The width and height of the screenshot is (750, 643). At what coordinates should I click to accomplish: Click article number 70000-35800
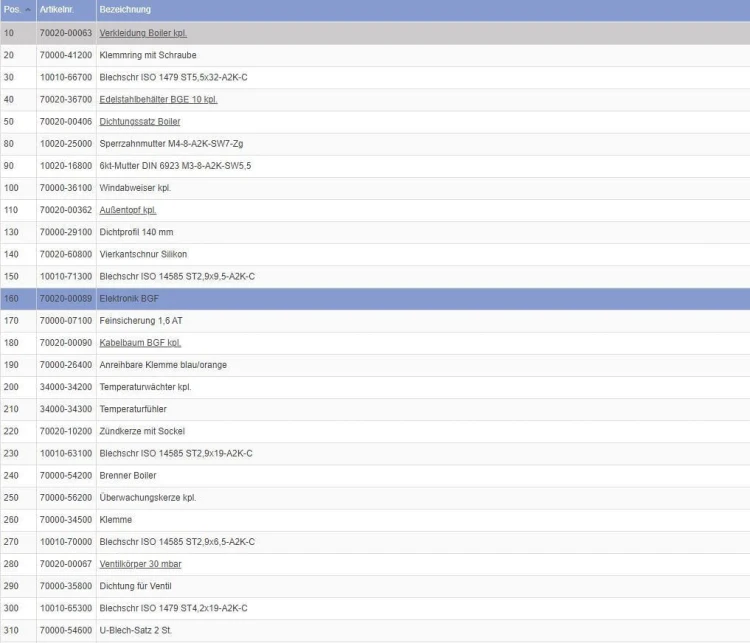click(66, 587)
